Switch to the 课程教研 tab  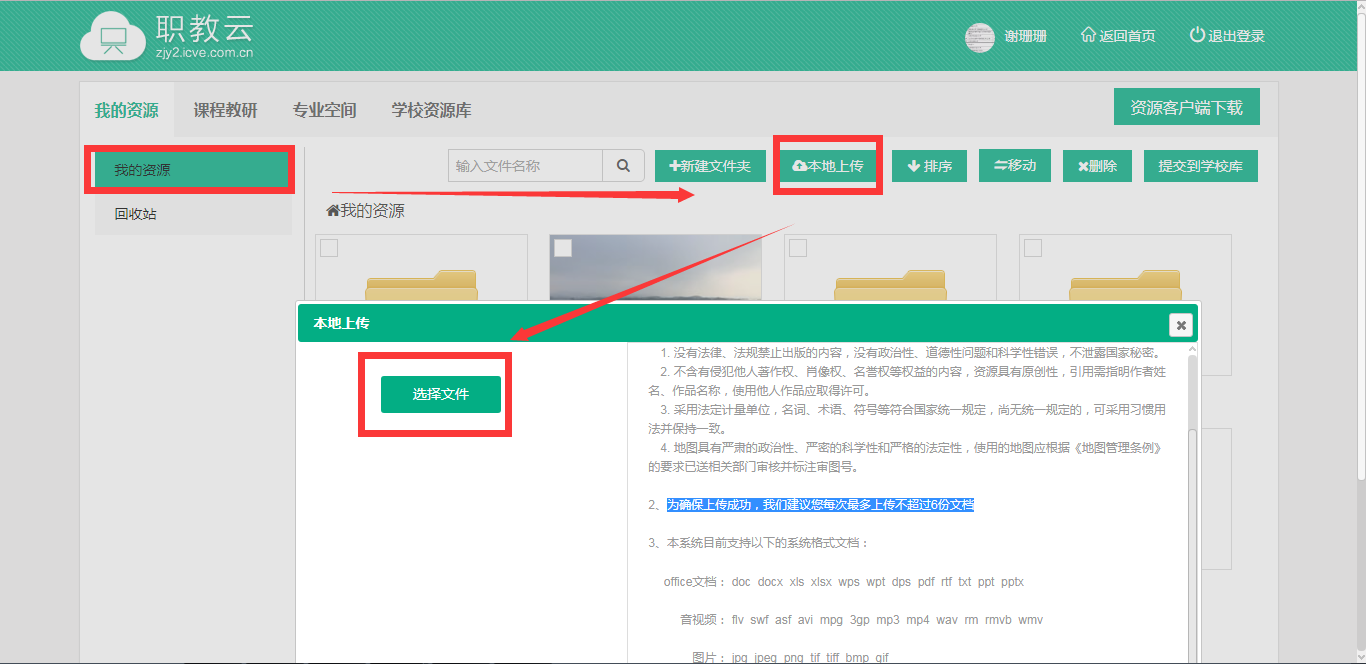click(225, 110)
